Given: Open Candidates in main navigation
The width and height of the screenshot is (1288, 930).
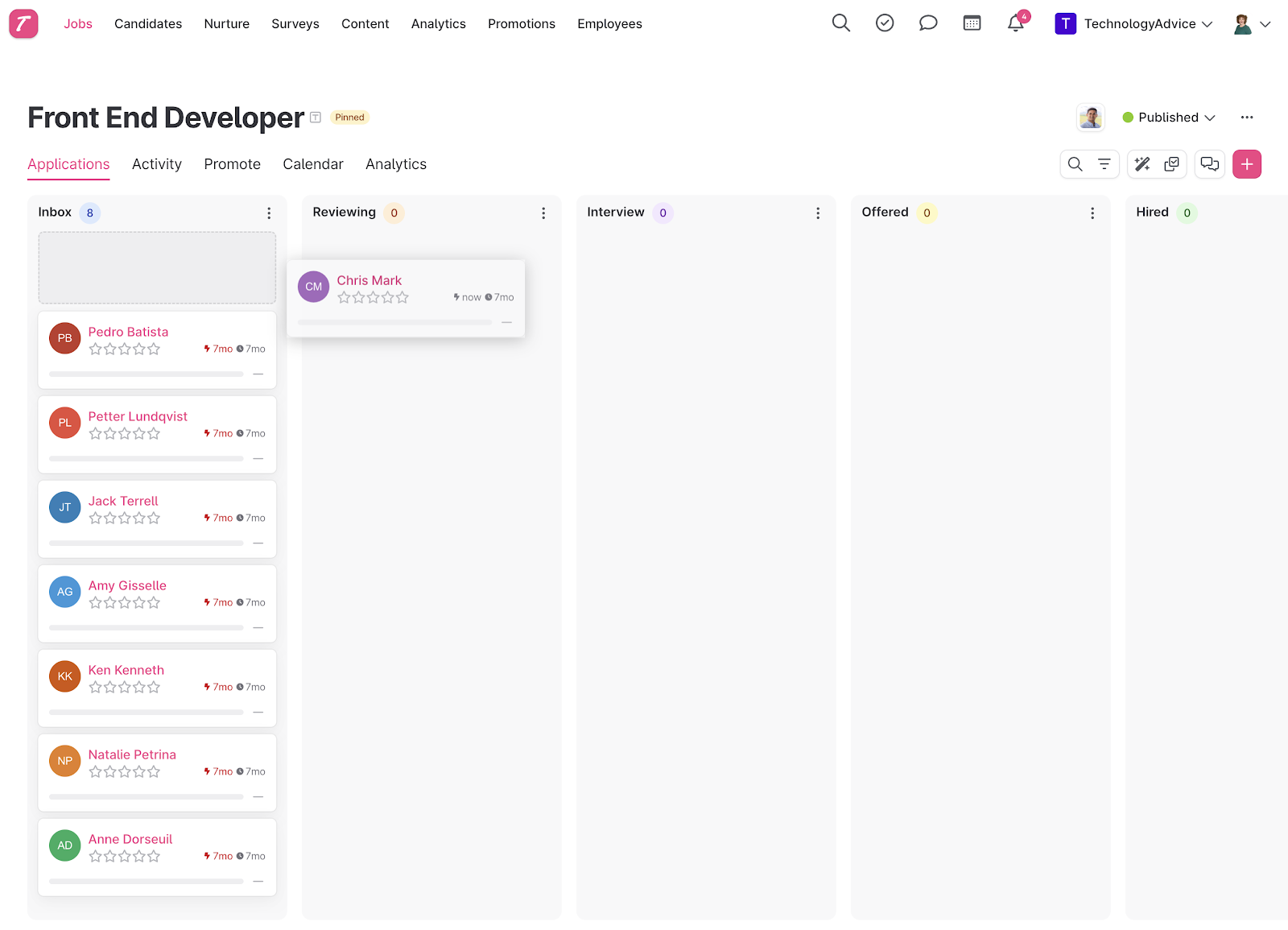Looking at the screenshot, I should point(148,23).
